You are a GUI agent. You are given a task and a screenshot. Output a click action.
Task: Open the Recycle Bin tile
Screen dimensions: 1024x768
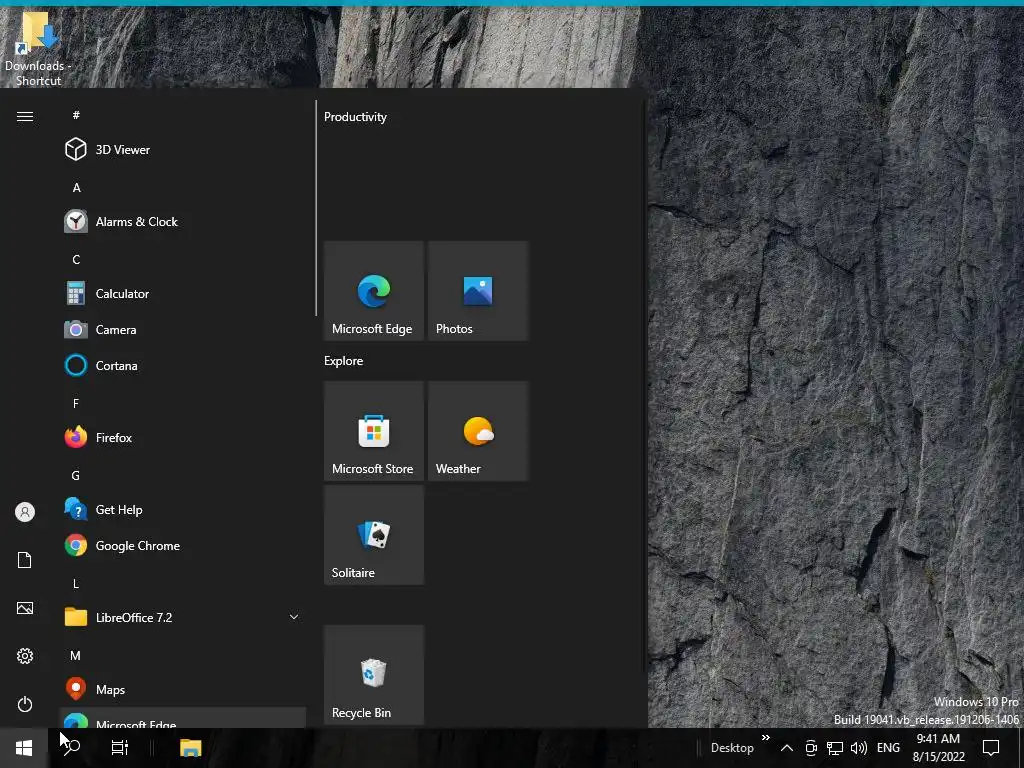click(374, 675)
